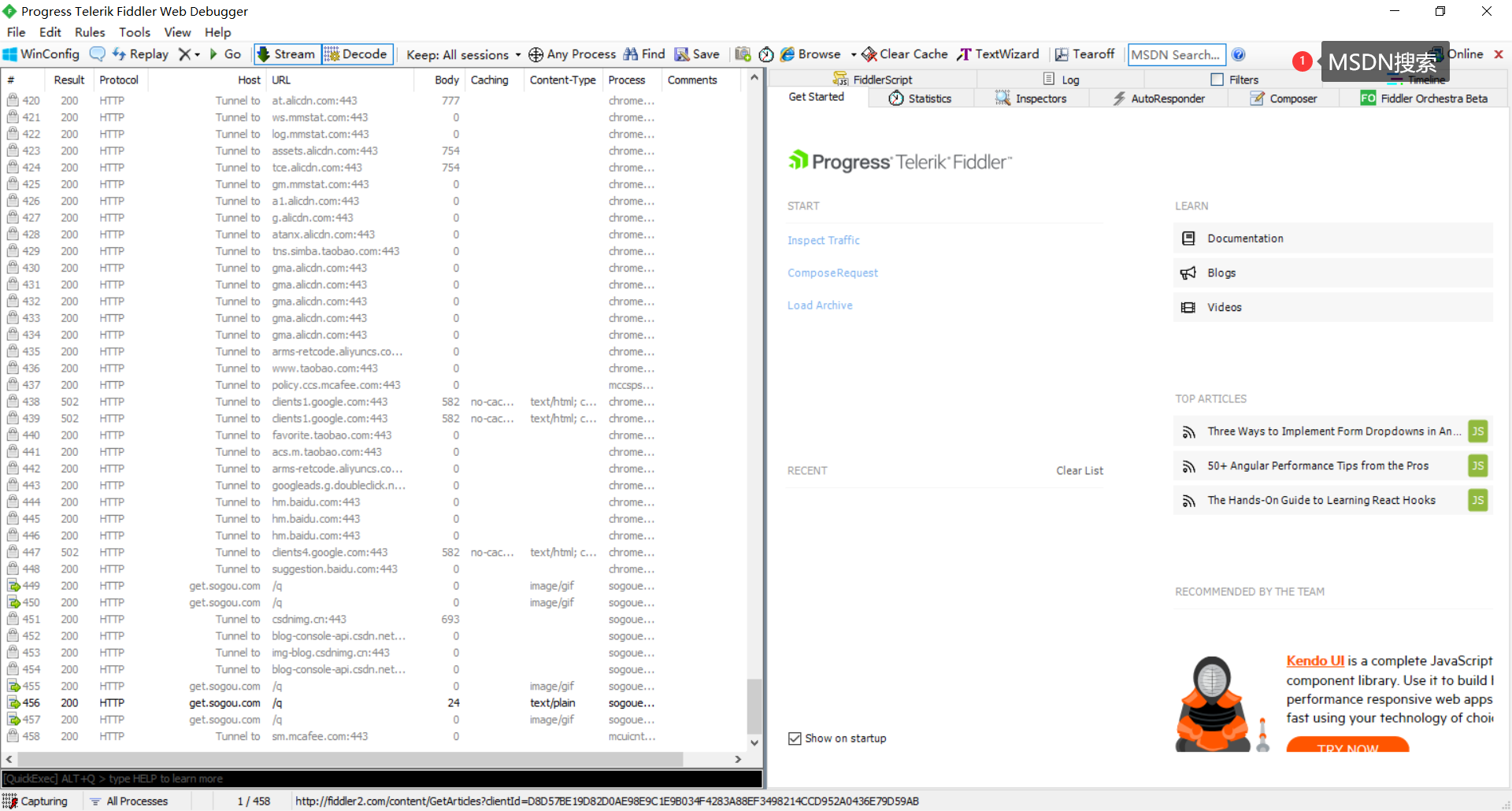
Task: Open the Tools menu
Action: (x=135, y=32)
